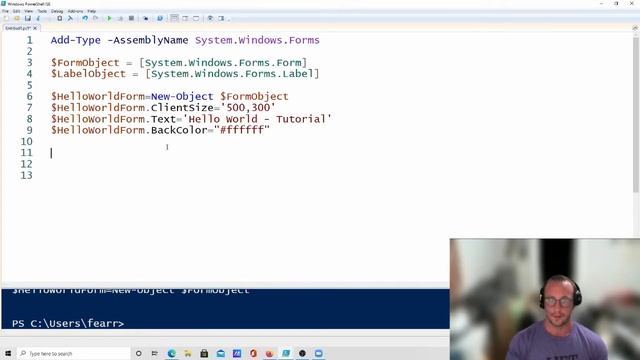Click the Open script folder icon
Screen dimensions: 640x360
[x=17, y=18]
